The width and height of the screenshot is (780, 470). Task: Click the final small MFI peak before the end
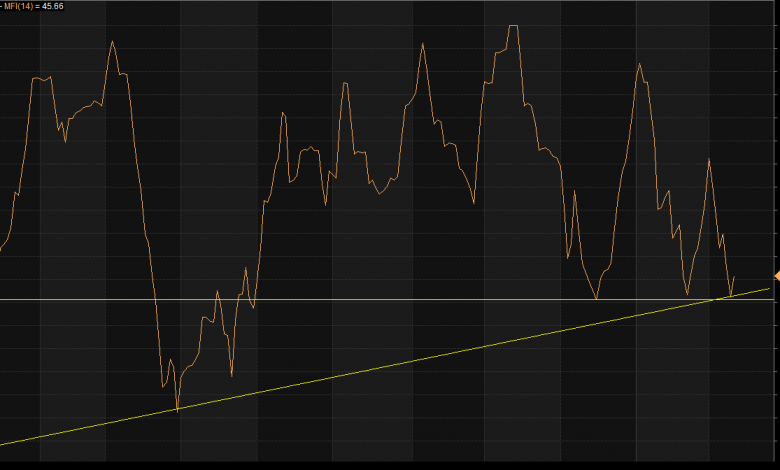[709, 160]
